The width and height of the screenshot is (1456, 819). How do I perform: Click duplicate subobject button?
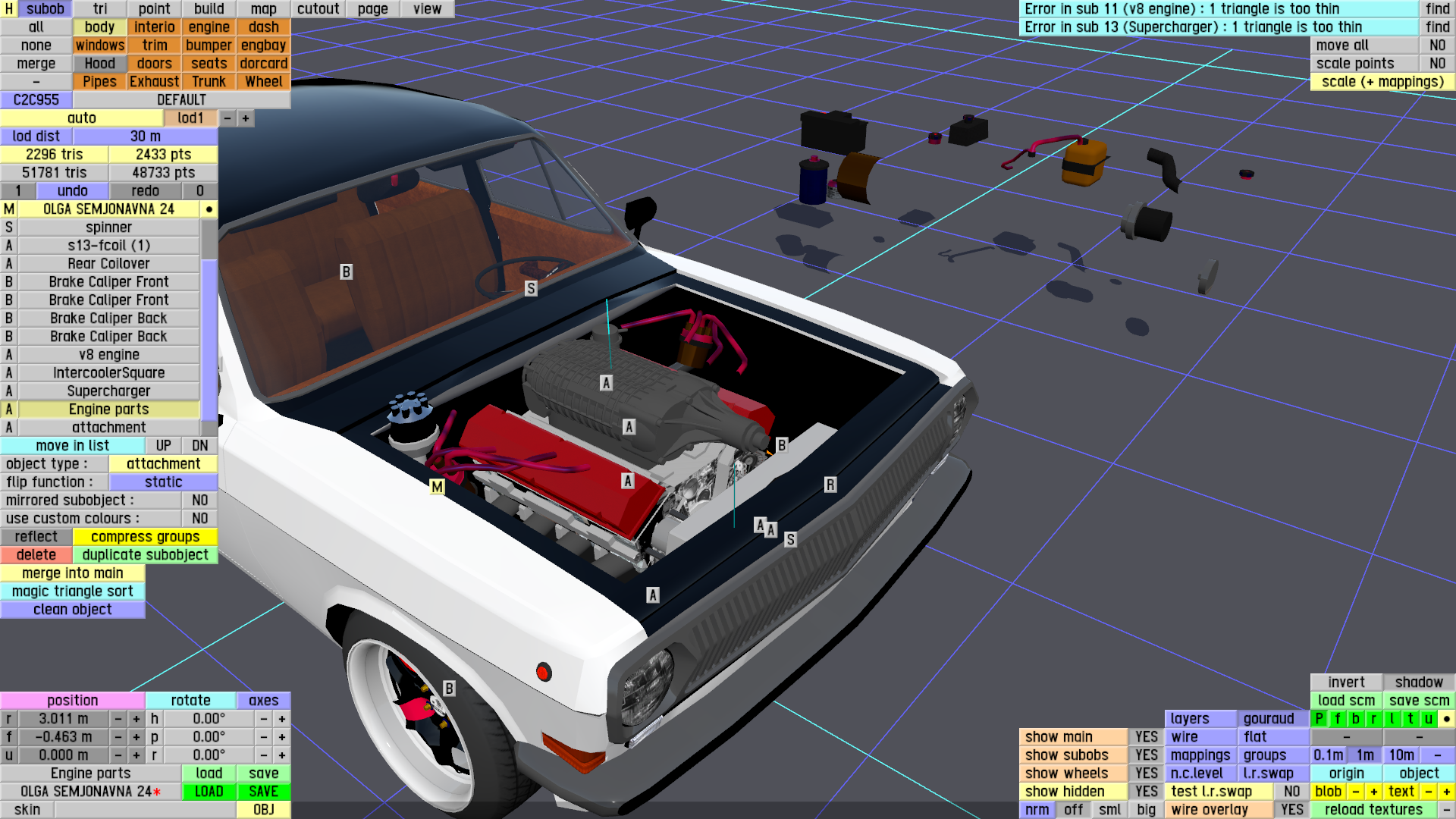click(145, 555)
